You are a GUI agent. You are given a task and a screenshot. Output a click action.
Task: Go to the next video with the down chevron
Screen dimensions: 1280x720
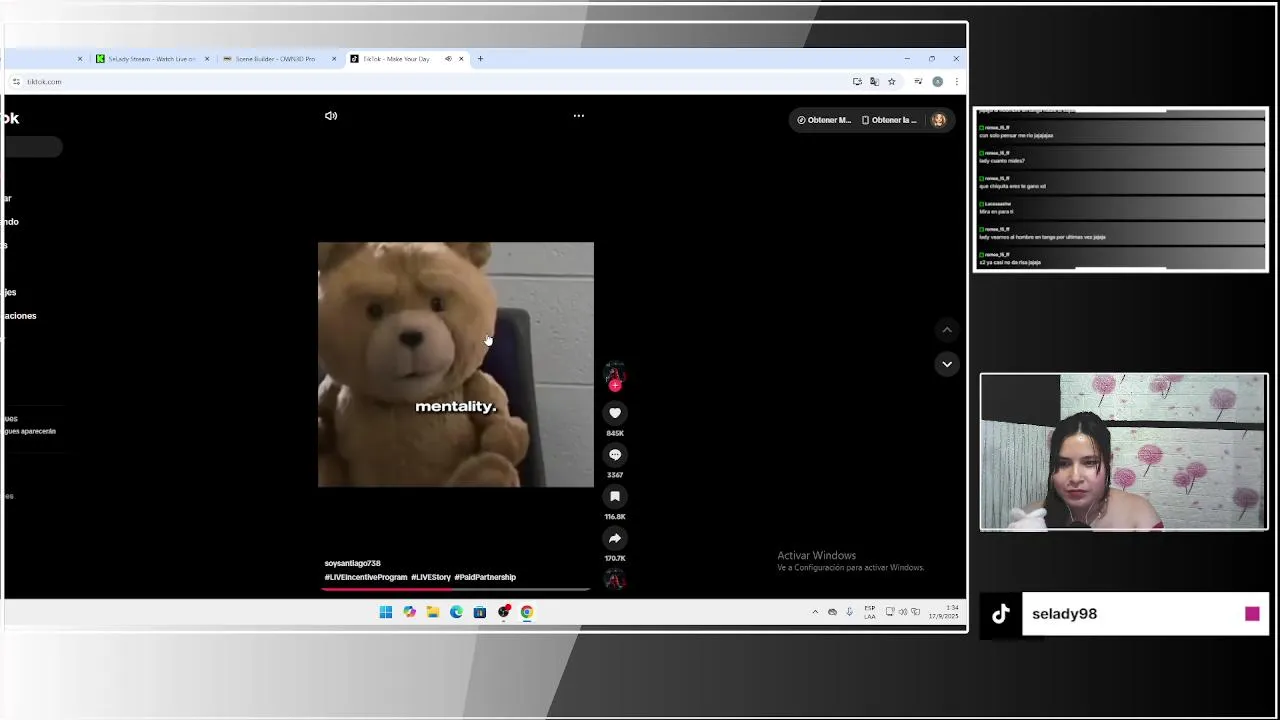pos(947,364)
